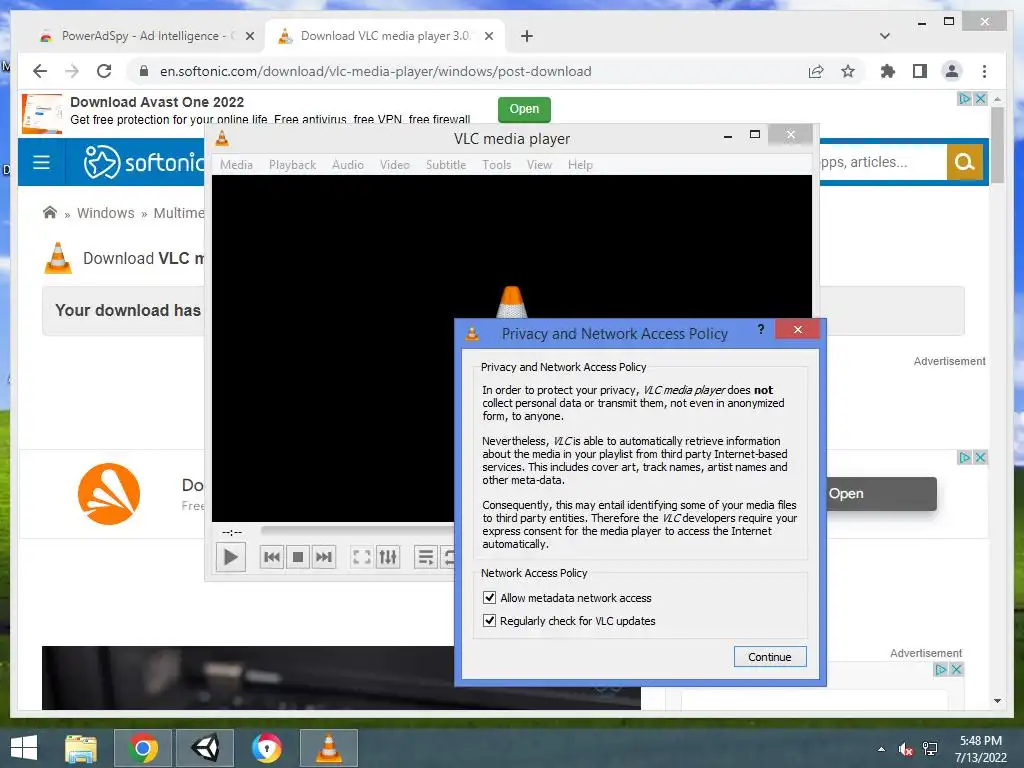
Task: Open the Tools menu in VLC
Action: click(x=496, y=165)
